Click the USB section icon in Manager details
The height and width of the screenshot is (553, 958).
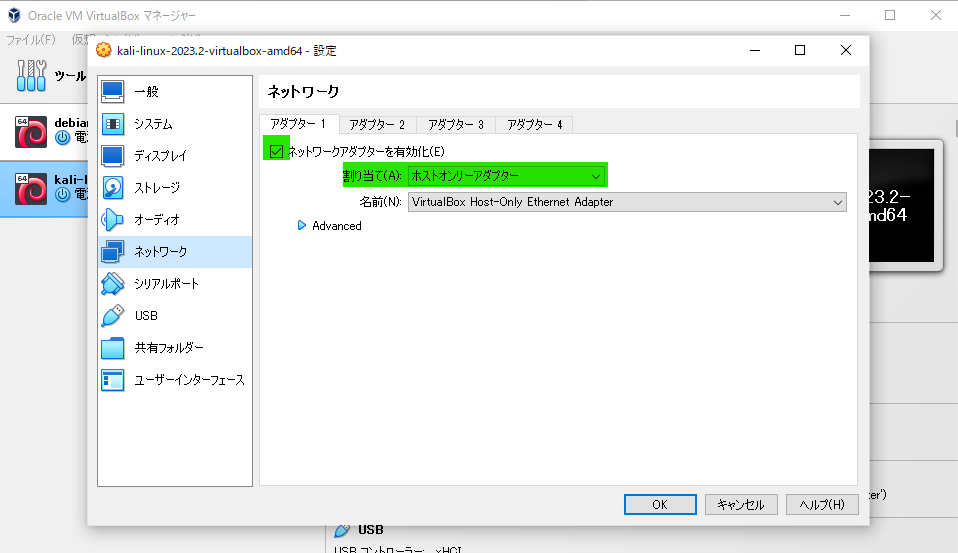(342, 530)
